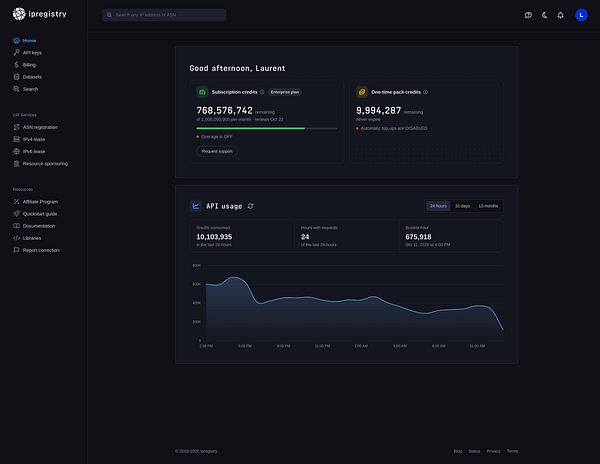Screen dimensions: 600x464
Task: Toggle dark mode moon icon
Action: pyautogui.click(x=544, y=15)
